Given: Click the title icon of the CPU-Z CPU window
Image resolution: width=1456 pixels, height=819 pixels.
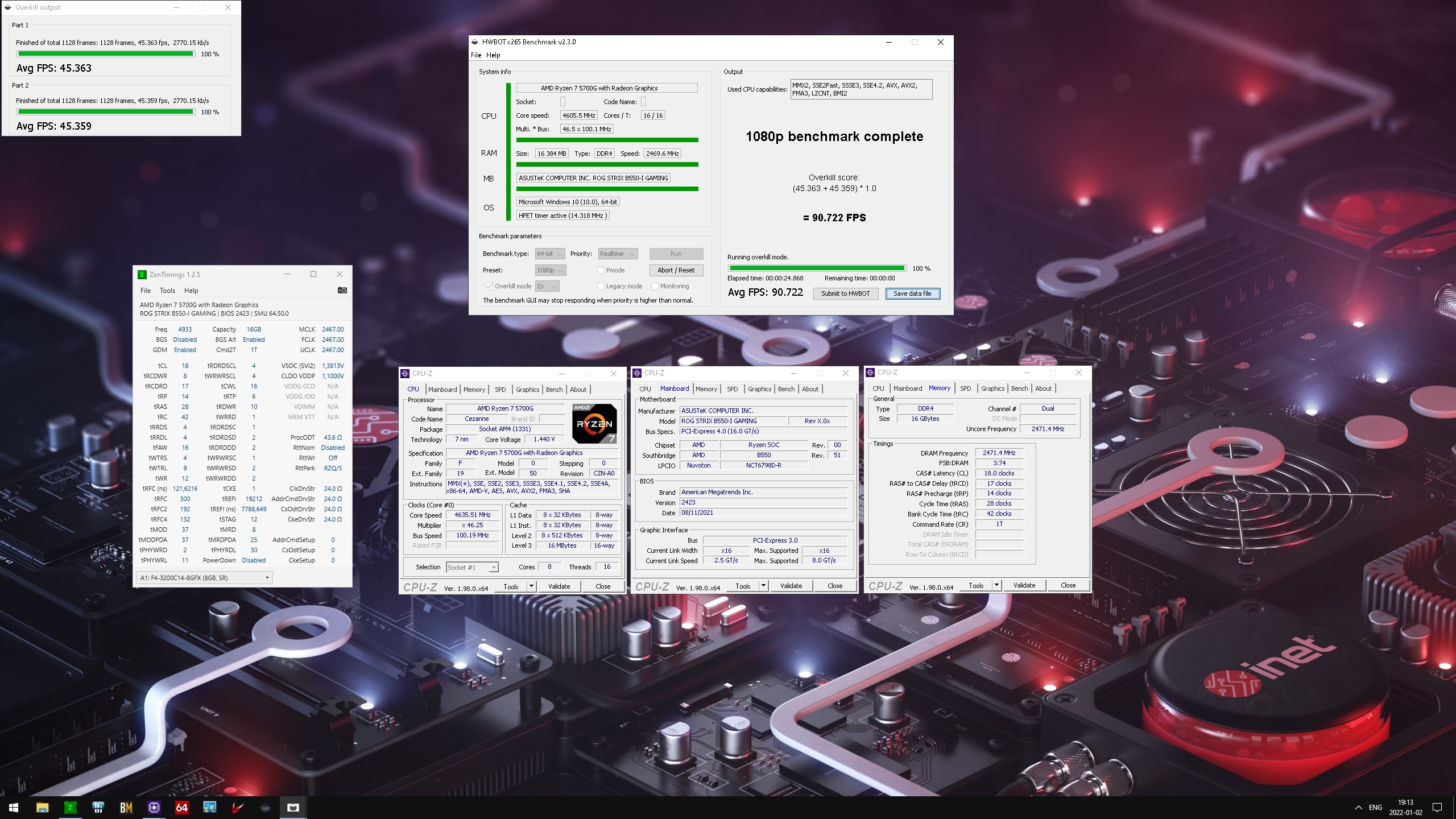Looking at the screenshot, I should click(405, 373).
